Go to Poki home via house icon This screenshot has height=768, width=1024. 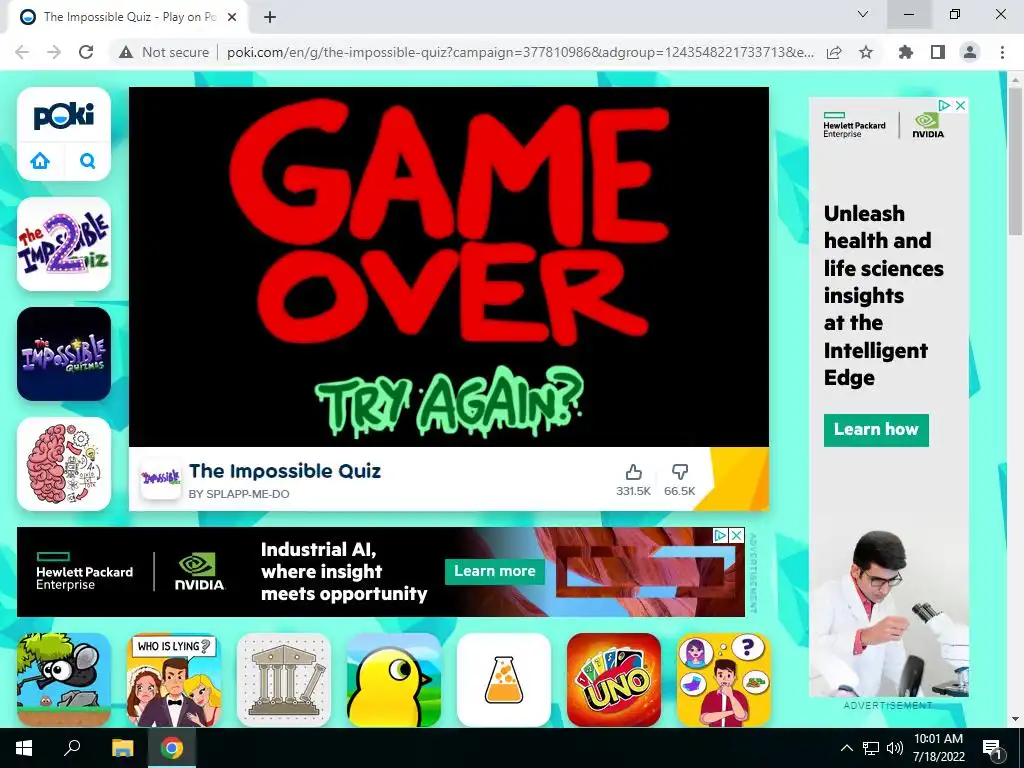(x=40, y=161)
